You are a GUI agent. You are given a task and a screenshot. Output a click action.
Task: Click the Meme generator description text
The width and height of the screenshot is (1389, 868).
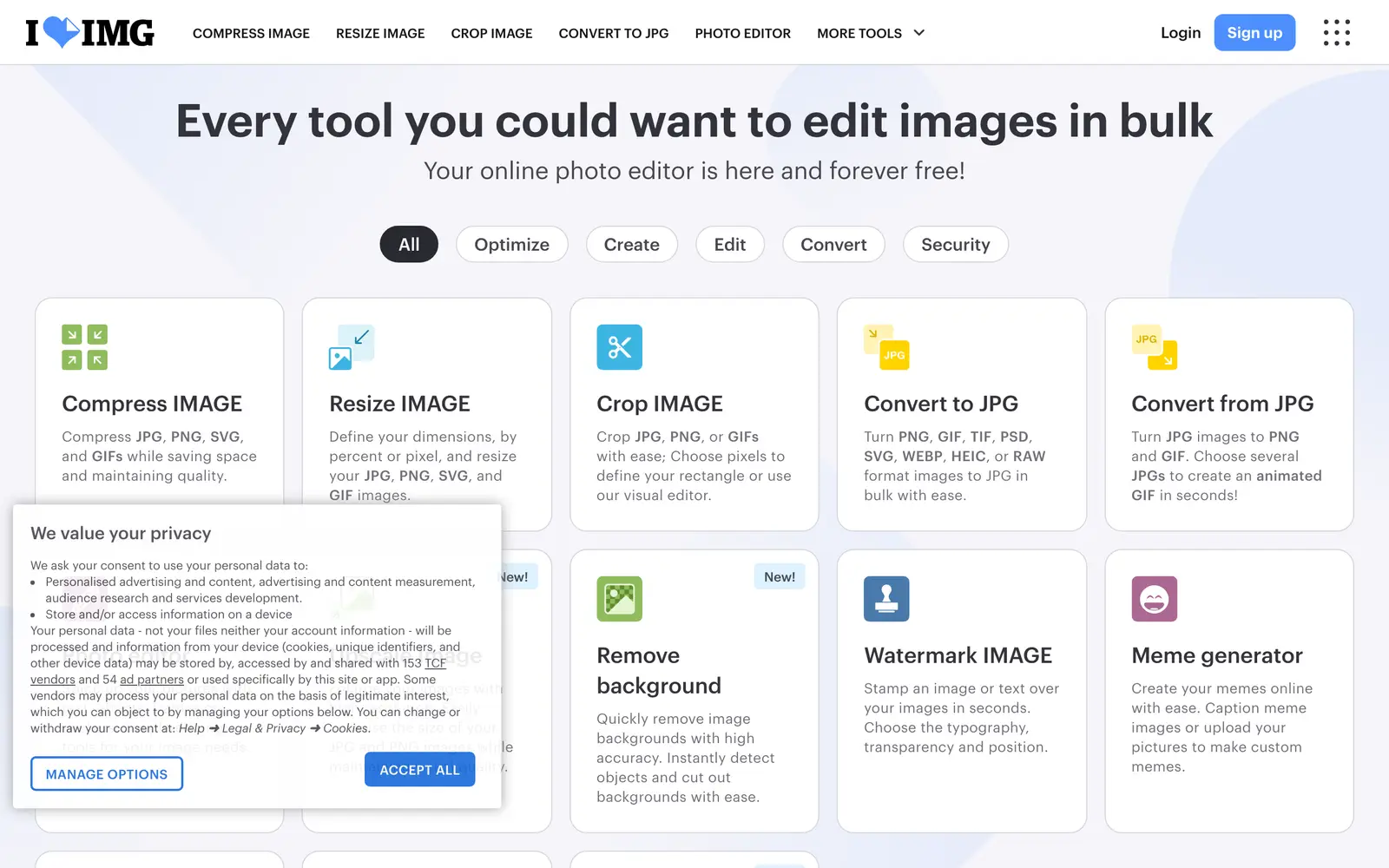pyautogui.click(x=1221, y=727)
